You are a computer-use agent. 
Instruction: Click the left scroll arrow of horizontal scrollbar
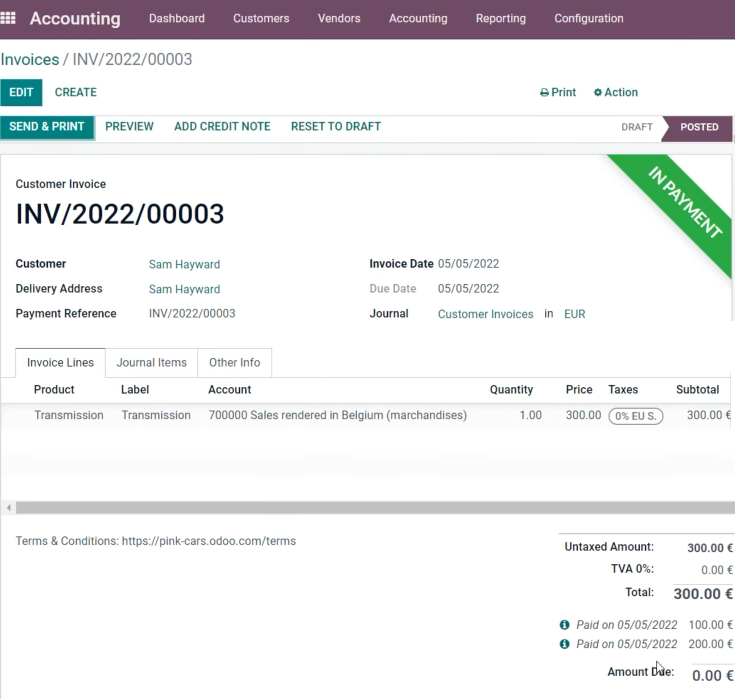tap(8, 507)
